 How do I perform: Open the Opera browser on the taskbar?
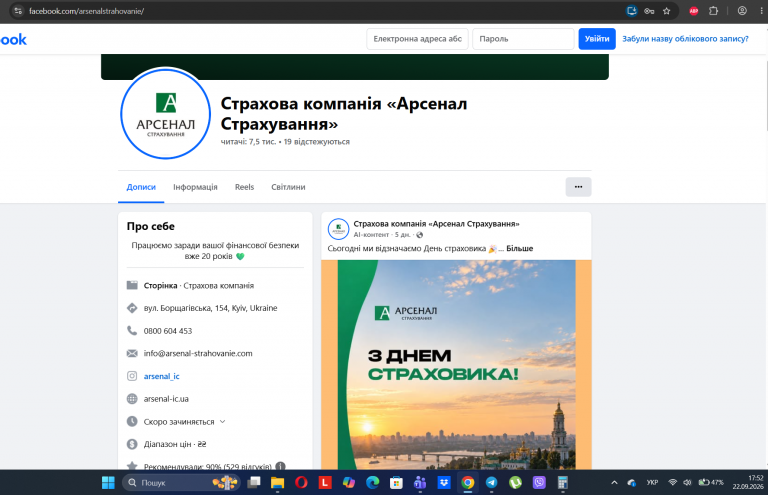[301, 483]
